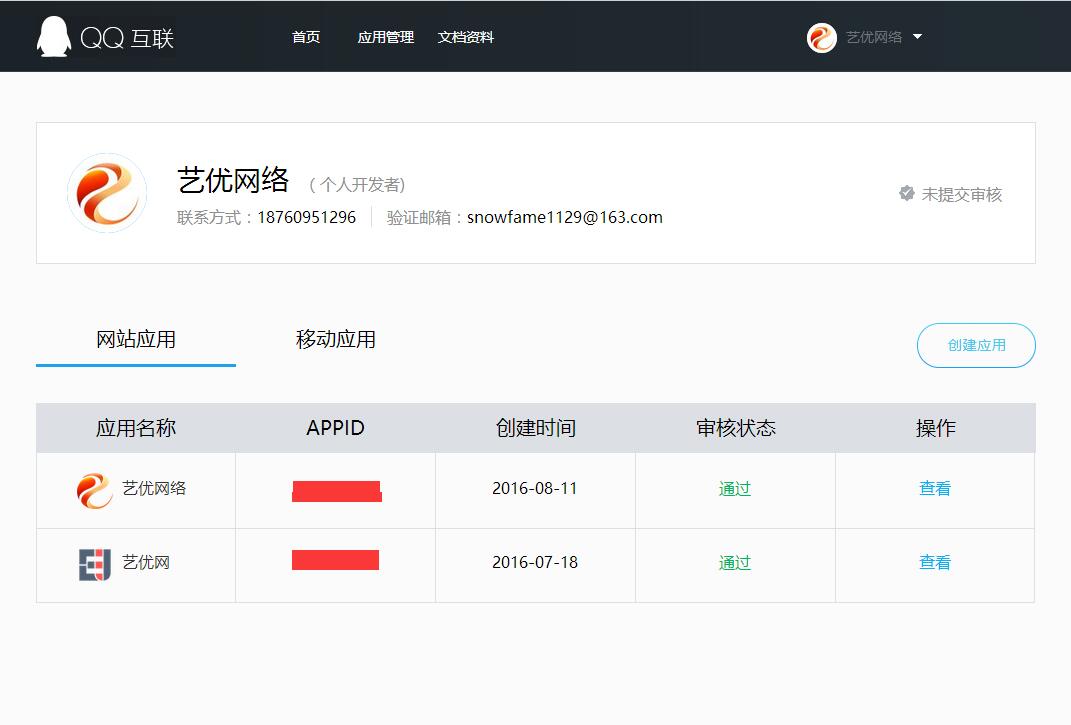Open 应用管理 in the navigation bar
Screen dimensions: 1071x725
386,37
